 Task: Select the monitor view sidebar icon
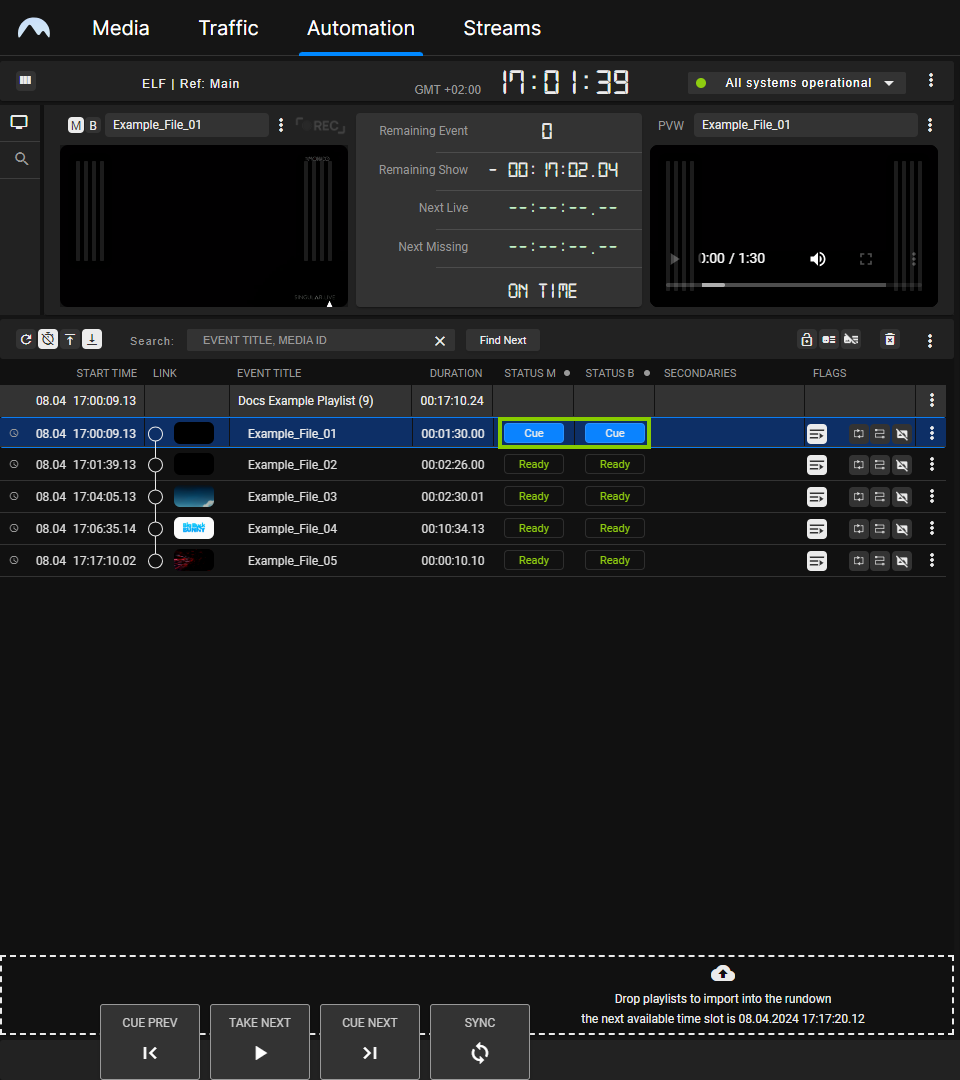(x=20, y=123)
